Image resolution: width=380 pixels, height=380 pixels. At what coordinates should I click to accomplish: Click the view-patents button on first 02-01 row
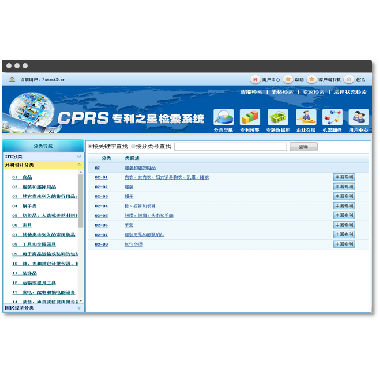(344, 177)
